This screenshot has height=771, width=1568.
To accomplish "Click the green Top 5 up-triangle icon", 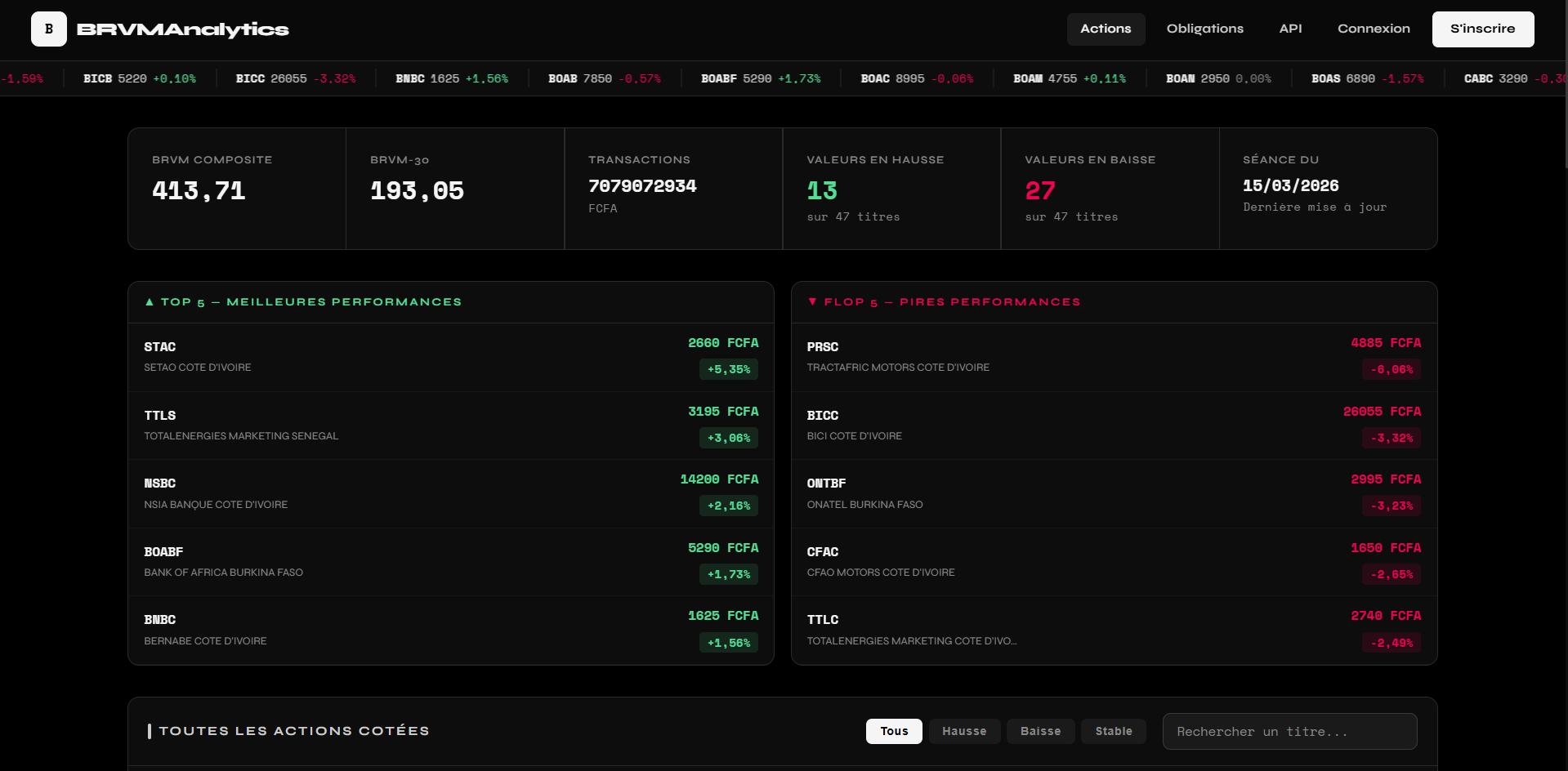I will click(x=150, y=302).
